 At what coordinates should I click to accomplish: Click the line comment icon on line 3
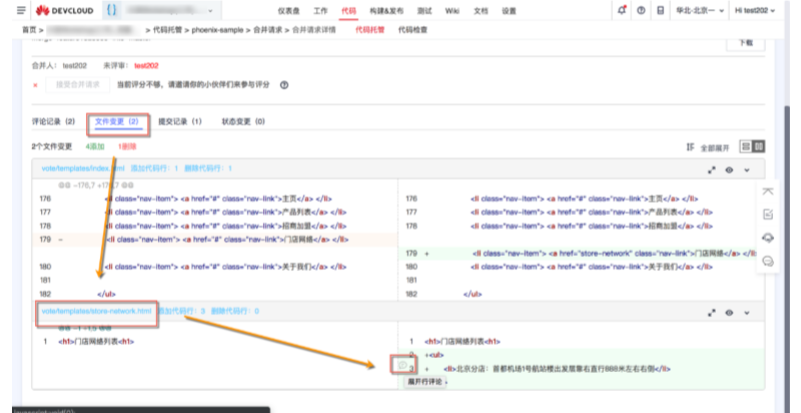tap(403, 365)
